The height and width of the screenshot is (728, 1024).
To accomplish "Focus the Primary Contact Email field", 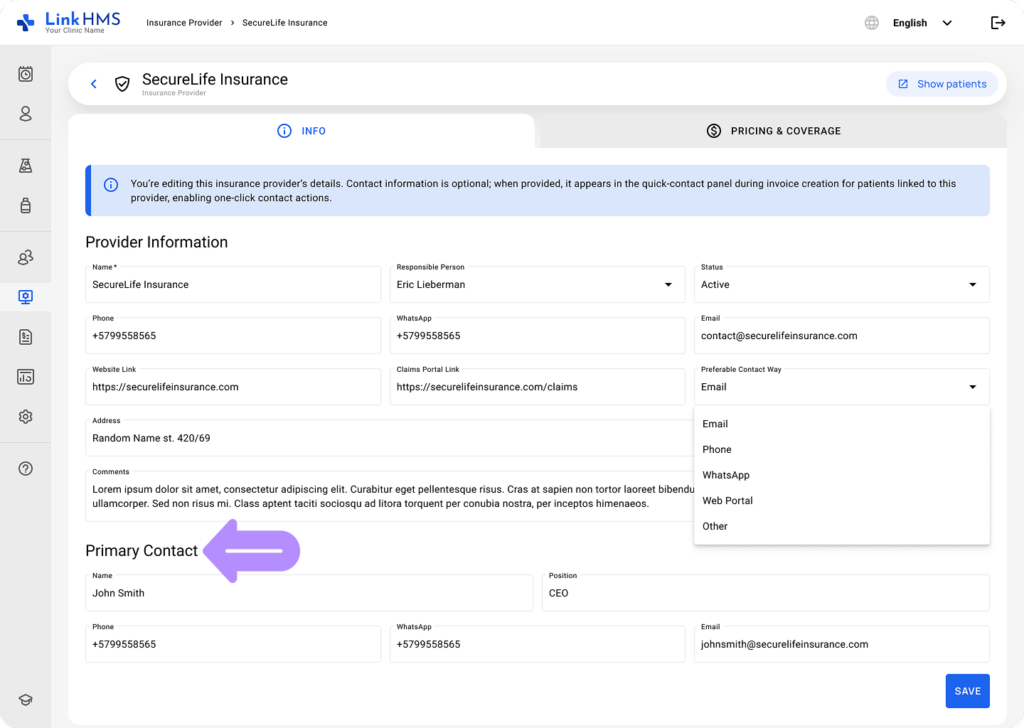I will click(841, 644).
